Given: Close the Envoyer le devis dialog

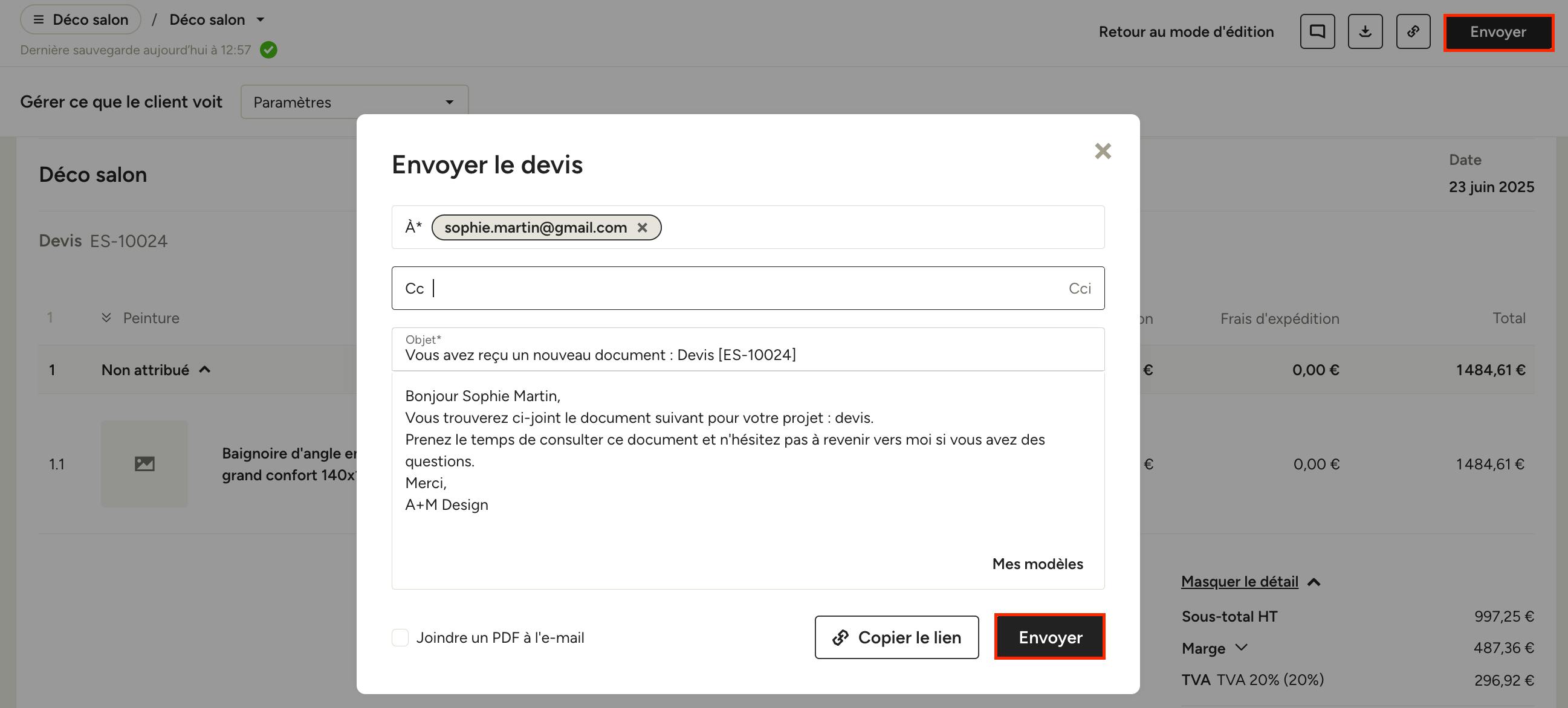Looking at the screenshot, I should 1103,151.
